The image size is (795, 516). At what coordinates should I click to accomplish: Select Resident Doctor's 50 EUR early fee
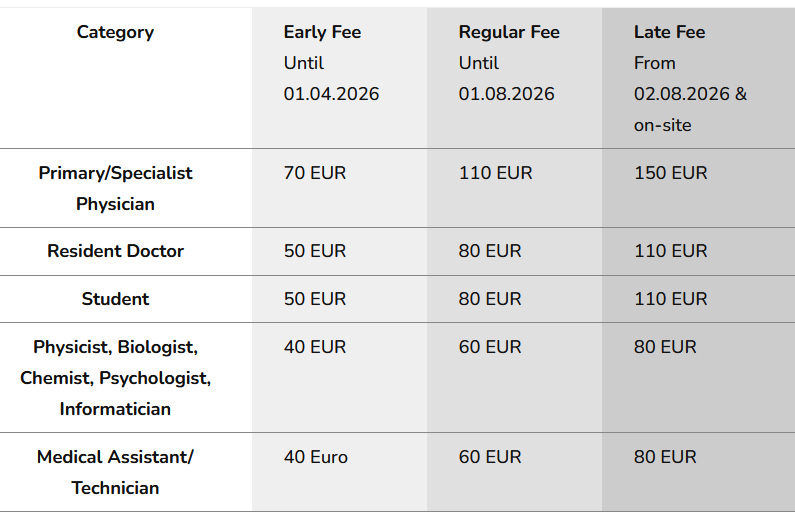[x=315, y=251]
